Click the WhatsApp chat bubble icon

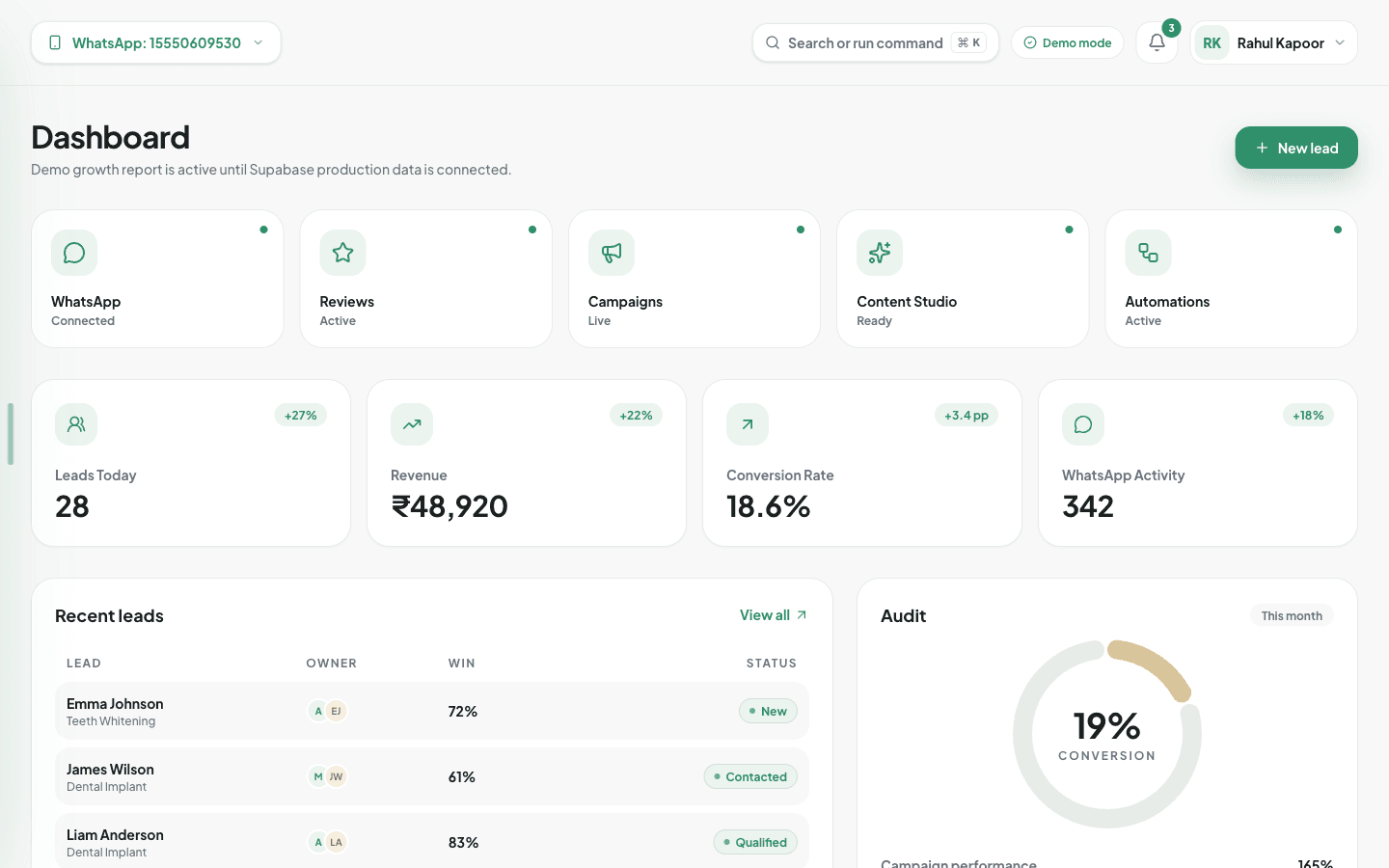click(74, 253)
